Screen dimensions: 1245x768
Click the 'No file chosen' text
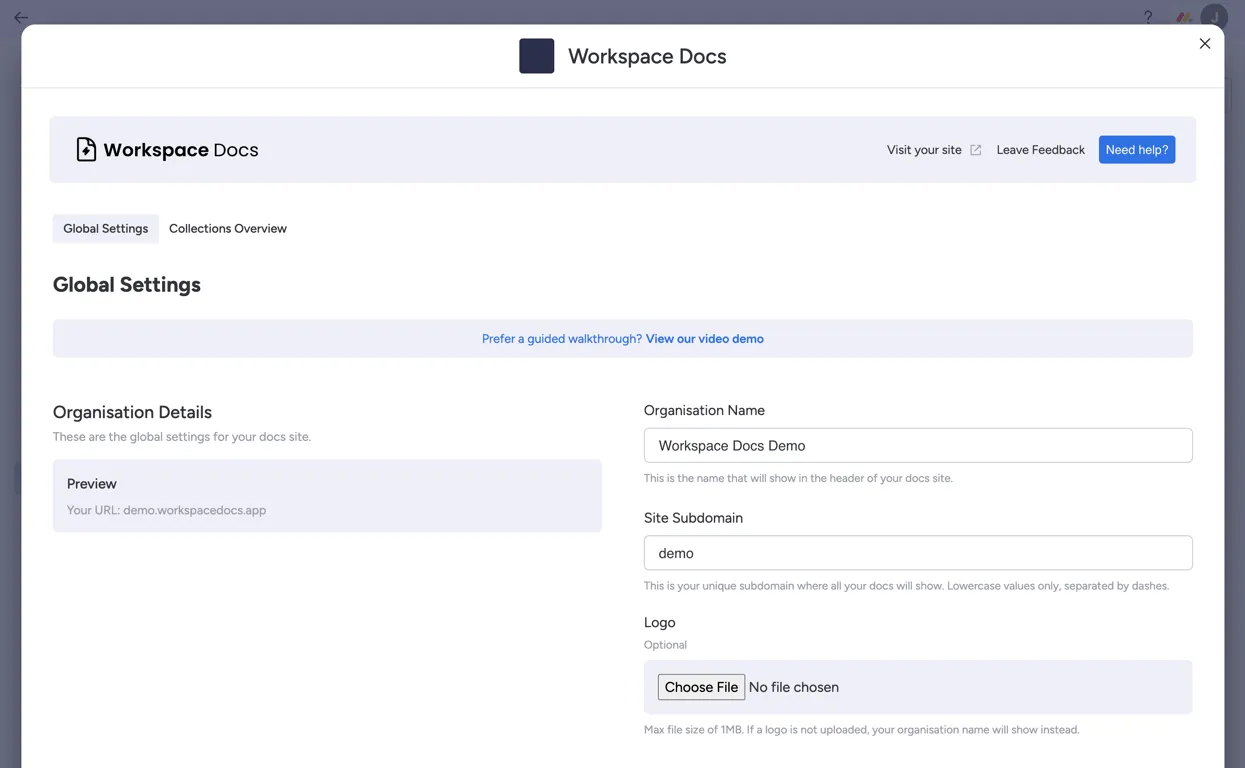[794, 687]
